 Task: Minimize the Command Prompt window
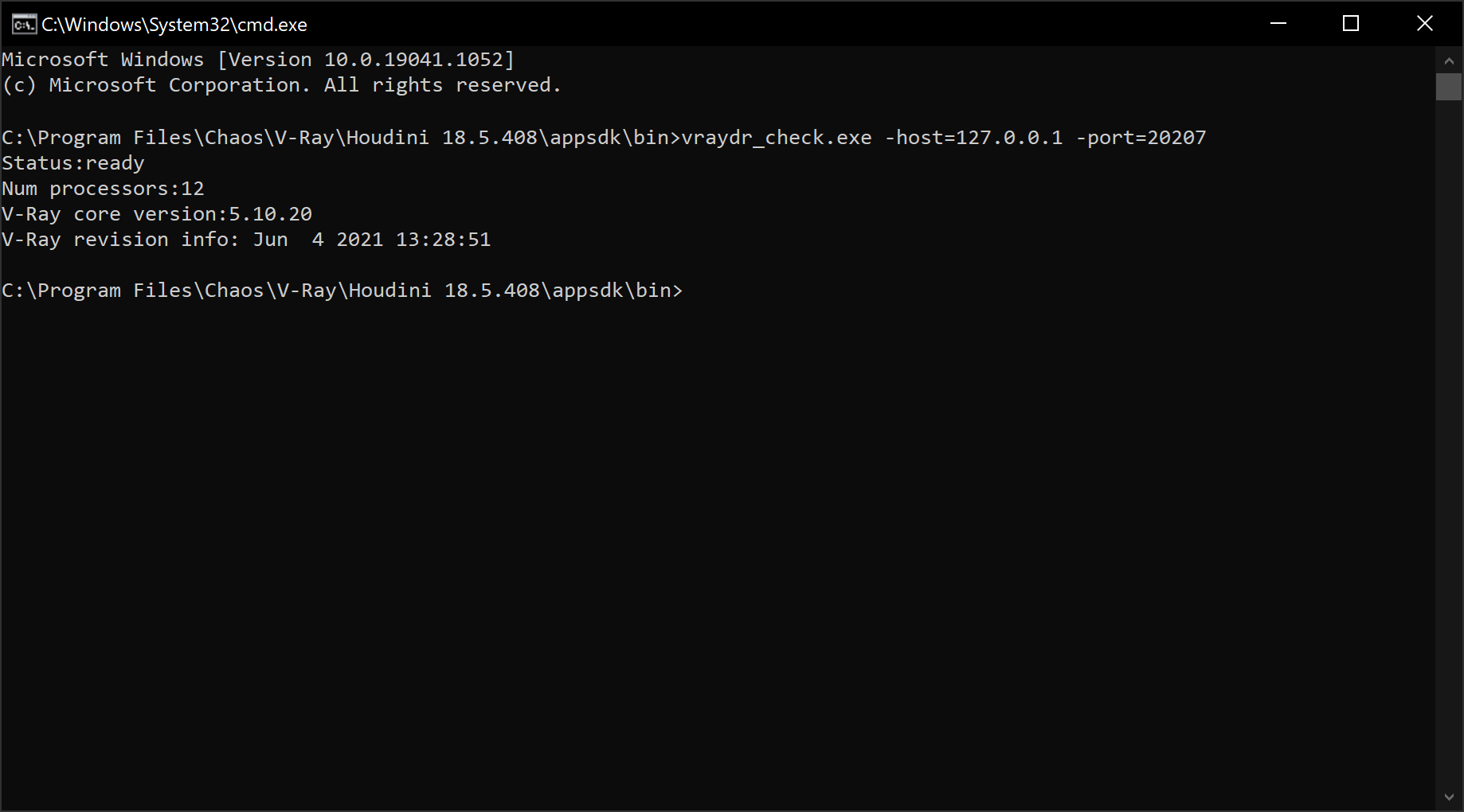[x=1278, y=24]
